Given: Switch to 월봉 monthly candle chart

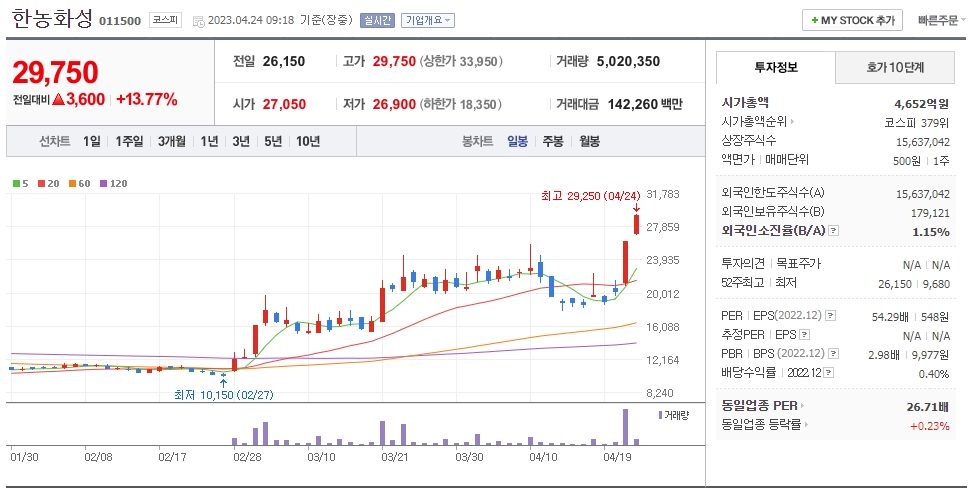Looking at the screenshot, I should [589, 142].
